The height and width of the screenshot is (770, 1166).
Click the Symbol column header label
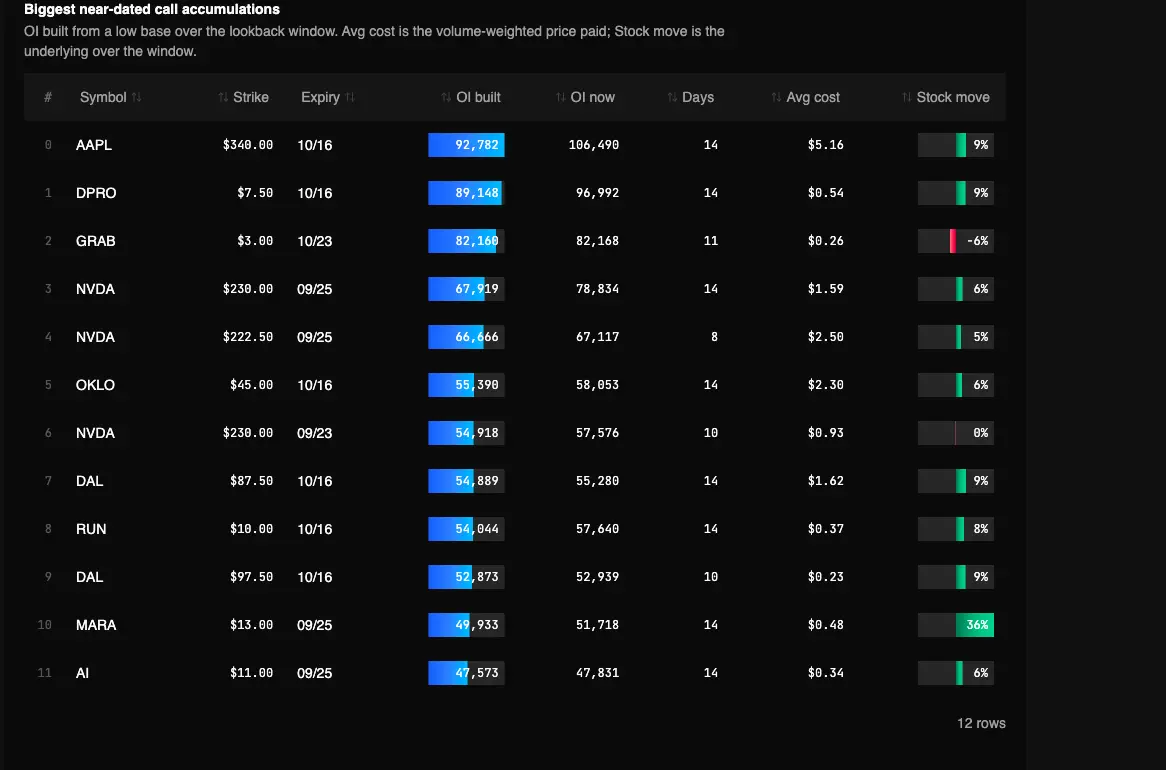tap(103, 97)
